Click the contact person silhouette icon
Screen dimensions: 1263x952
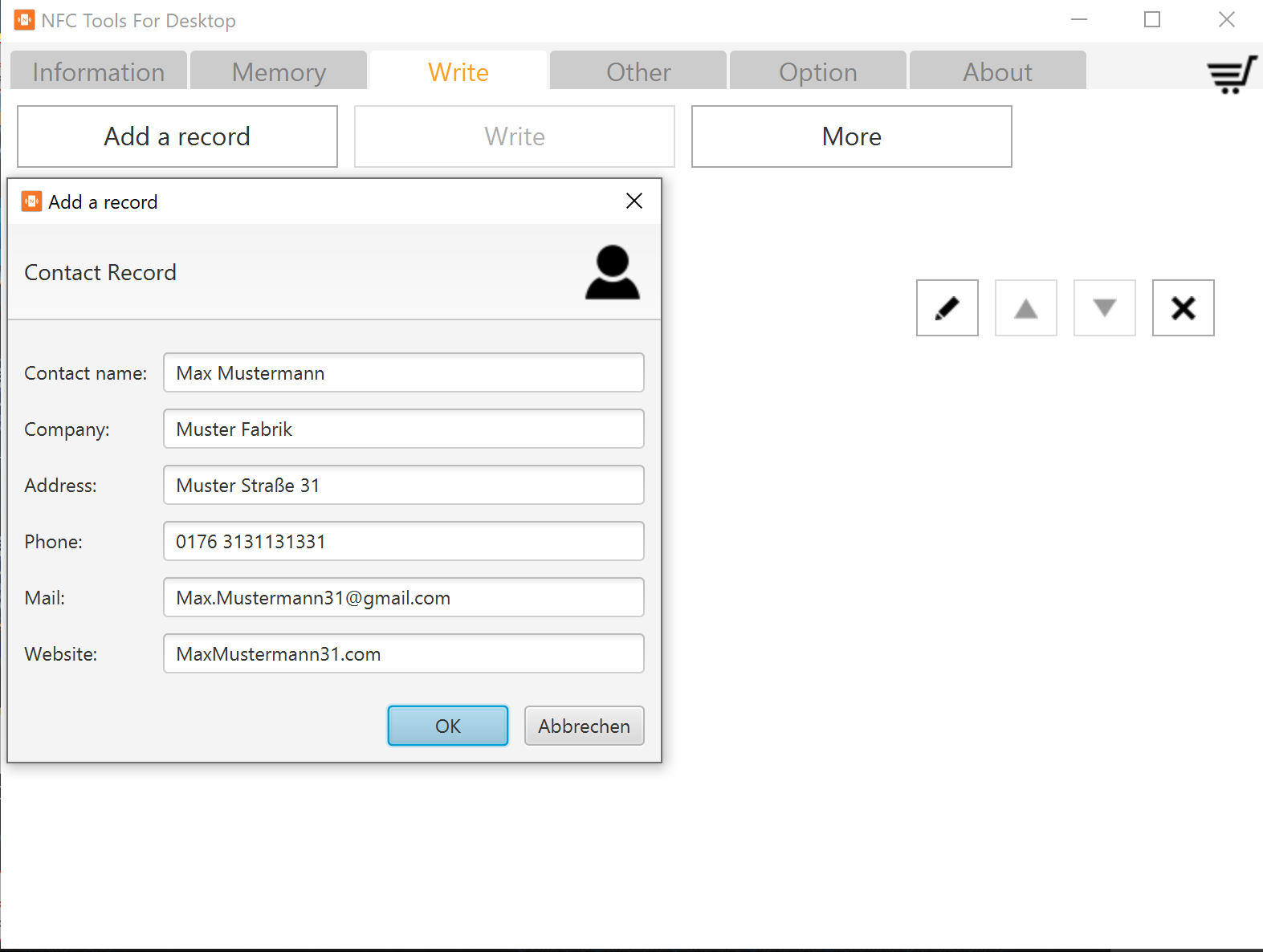(x=612, y=273)
